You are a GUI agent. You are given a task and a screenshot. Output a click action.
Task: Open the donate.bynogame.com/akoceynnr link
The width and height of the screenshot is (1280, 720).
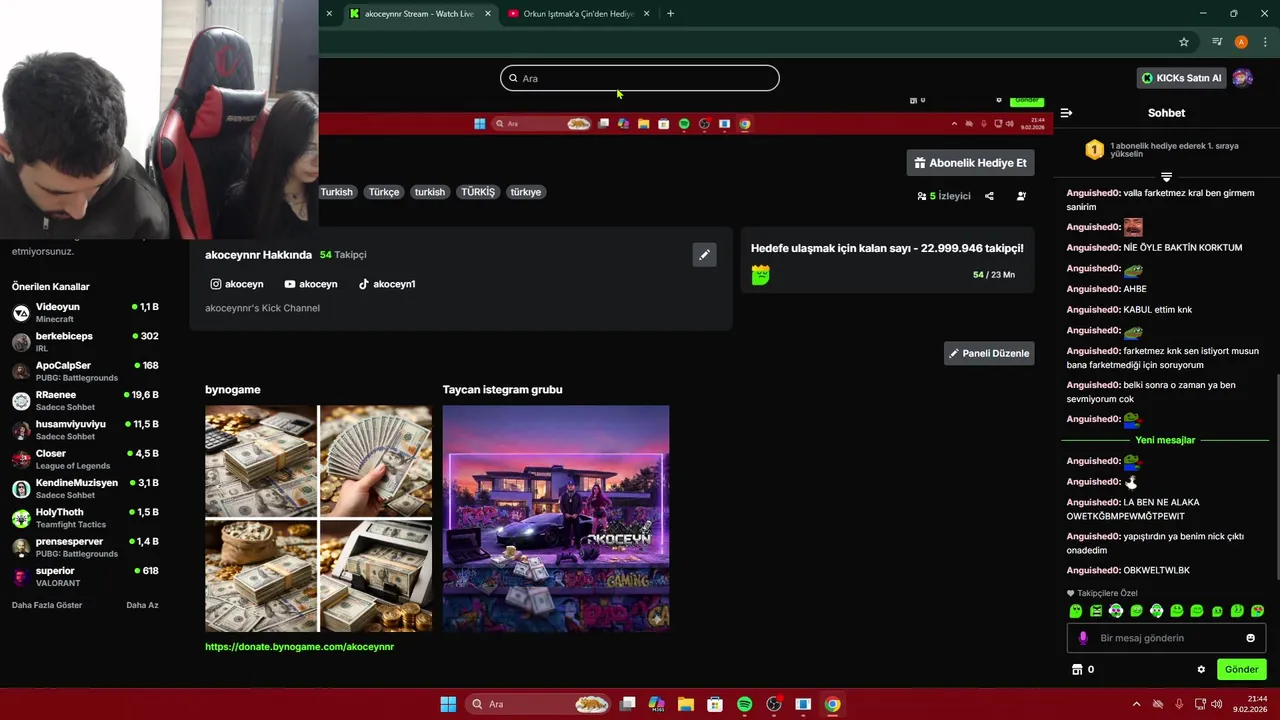(x=299, y=647)
